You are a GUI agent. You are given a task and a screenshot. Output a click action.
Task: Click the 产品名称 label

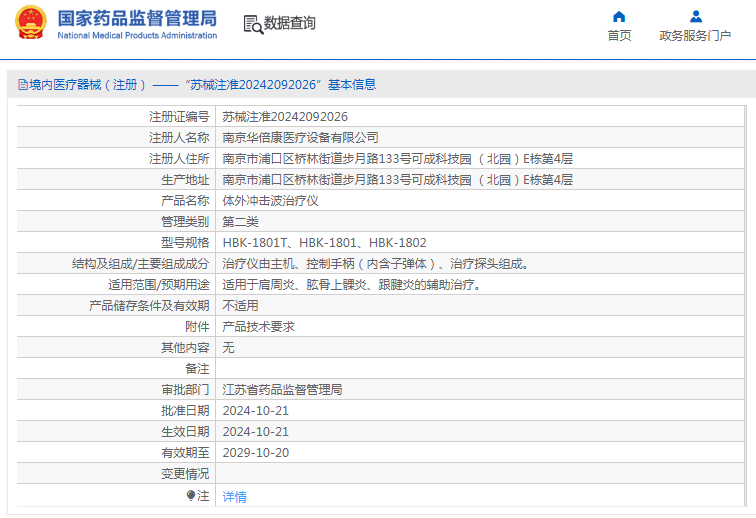pos(185,201)
